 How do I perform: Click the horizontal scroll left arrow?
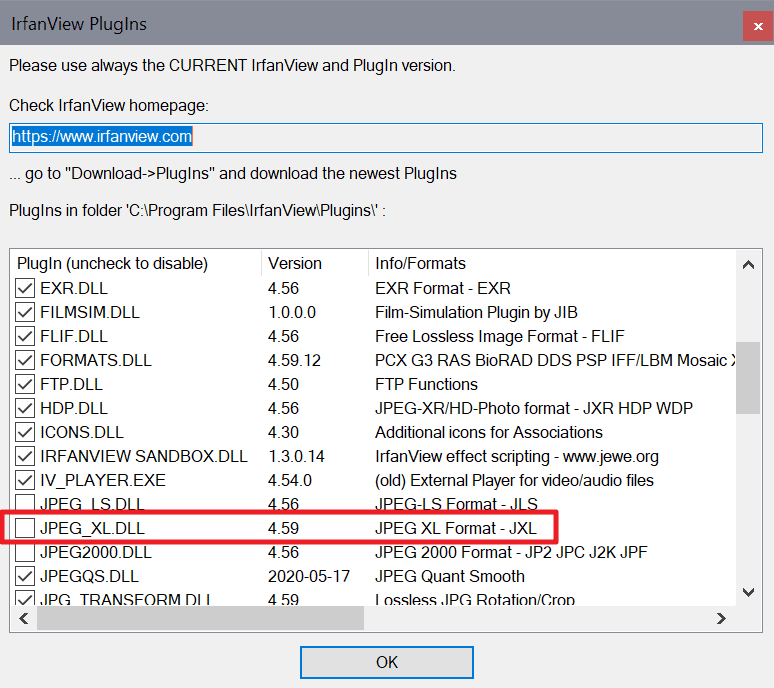tap(24, 618)
